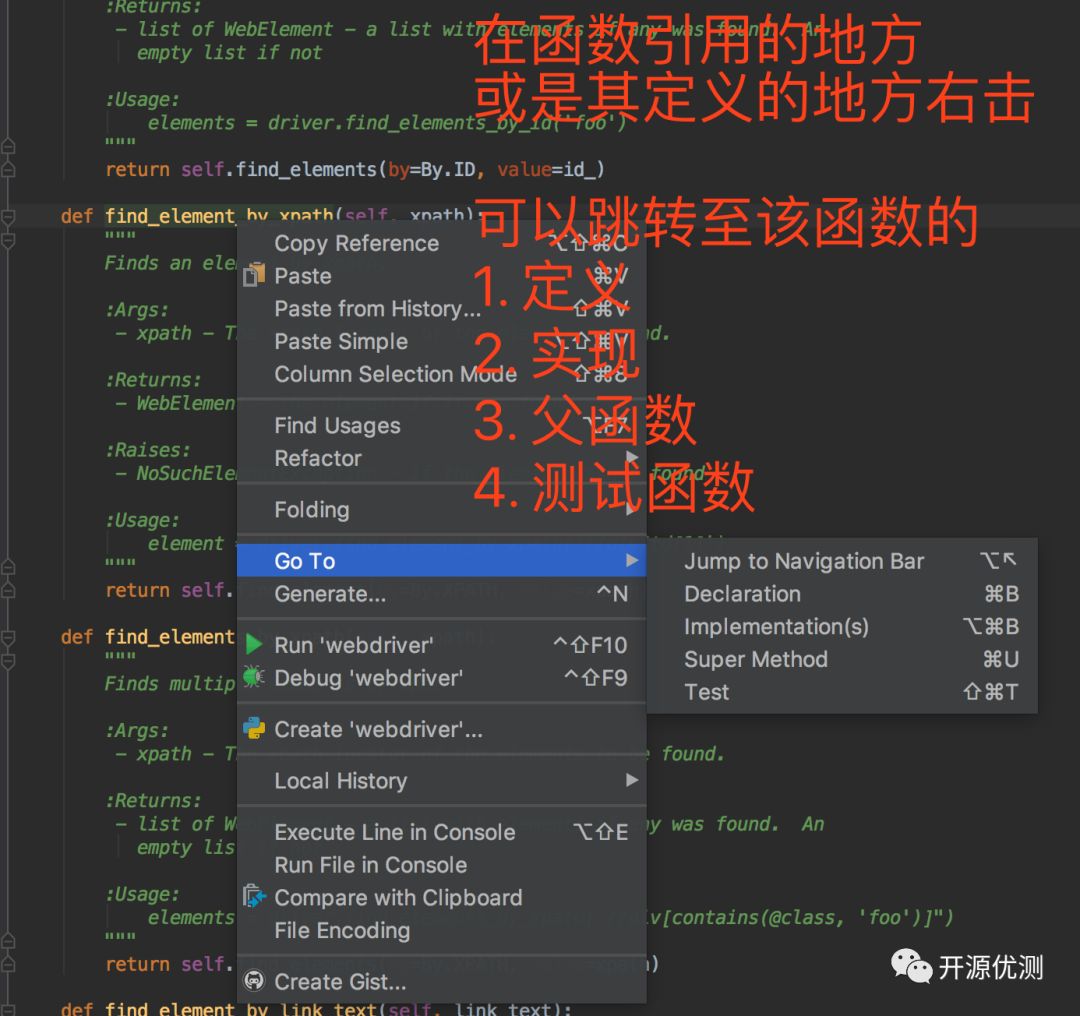Toggle fold marker beside the last return self. line
Screen dimensions: 1080x1016
8,964
